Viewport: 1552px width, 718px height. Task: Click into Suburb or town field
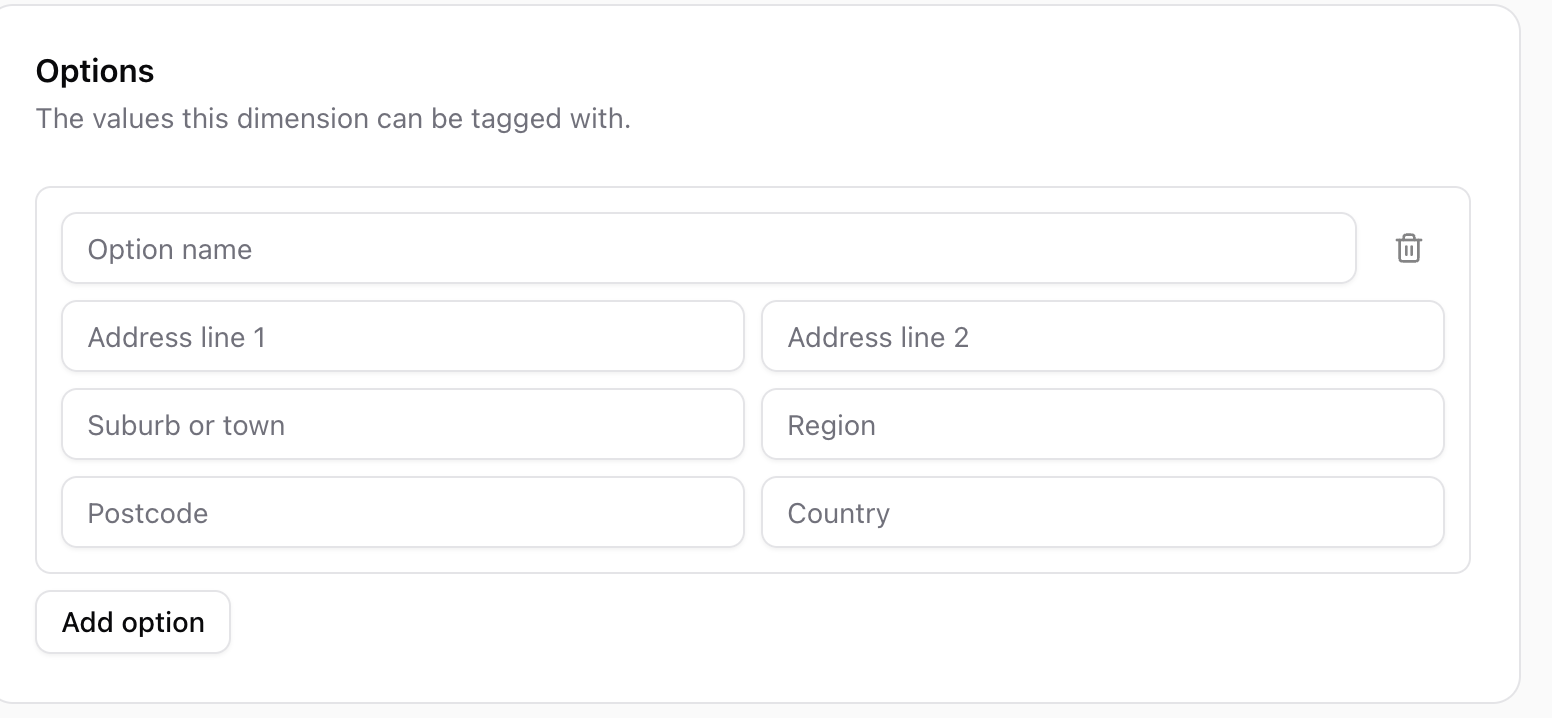[403, 424]
